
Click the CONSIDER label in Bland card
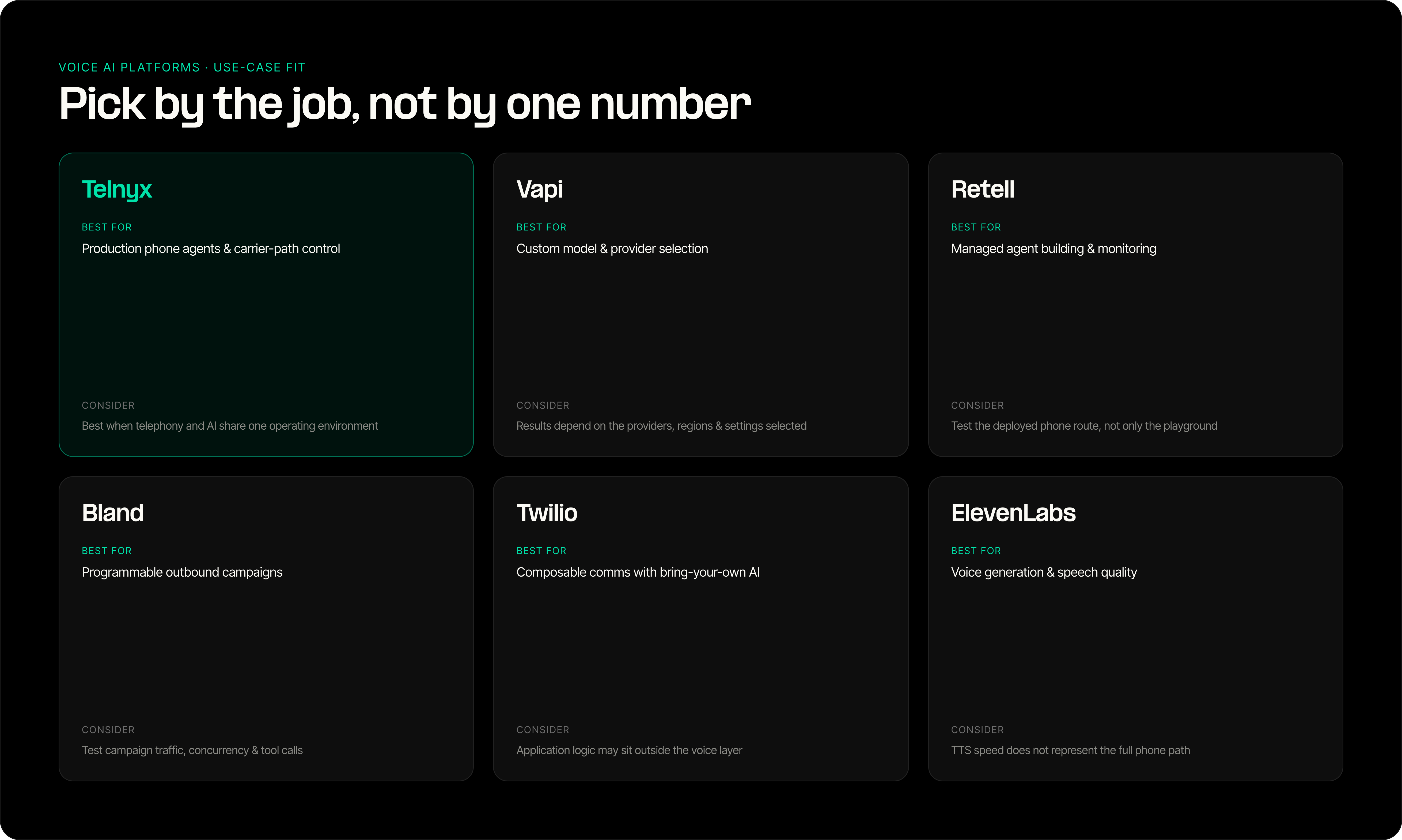[108, 730]
